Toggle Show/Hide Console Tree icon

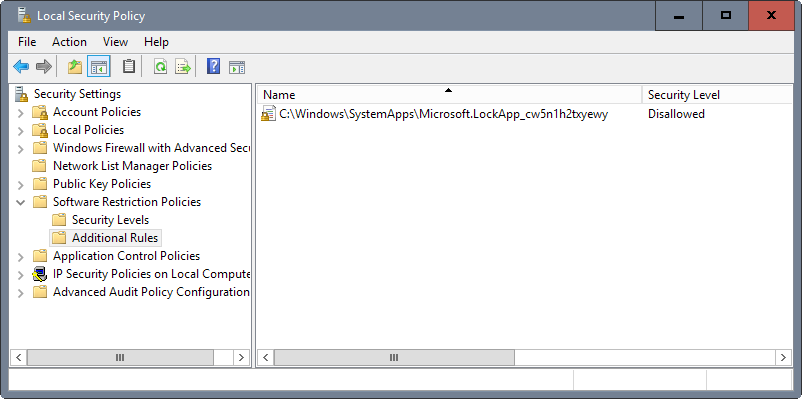99,66
